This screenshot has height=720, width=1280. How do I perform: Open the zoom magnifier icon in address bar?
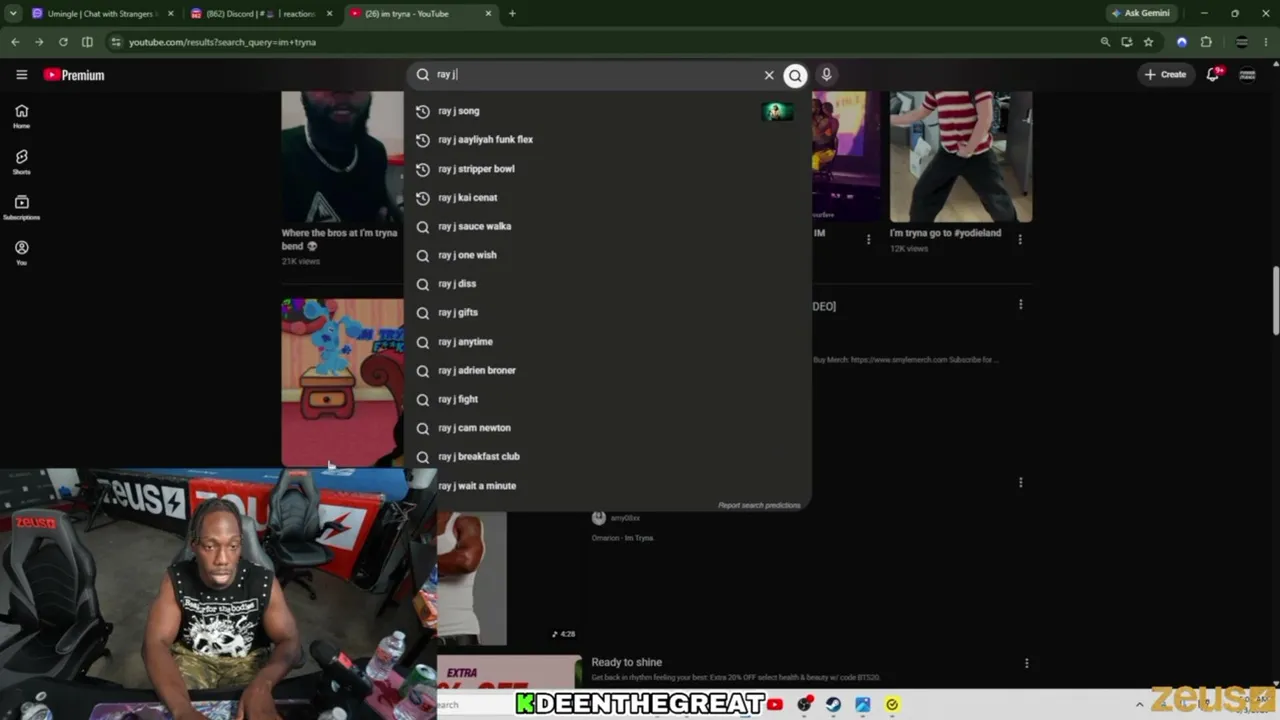1105,42
